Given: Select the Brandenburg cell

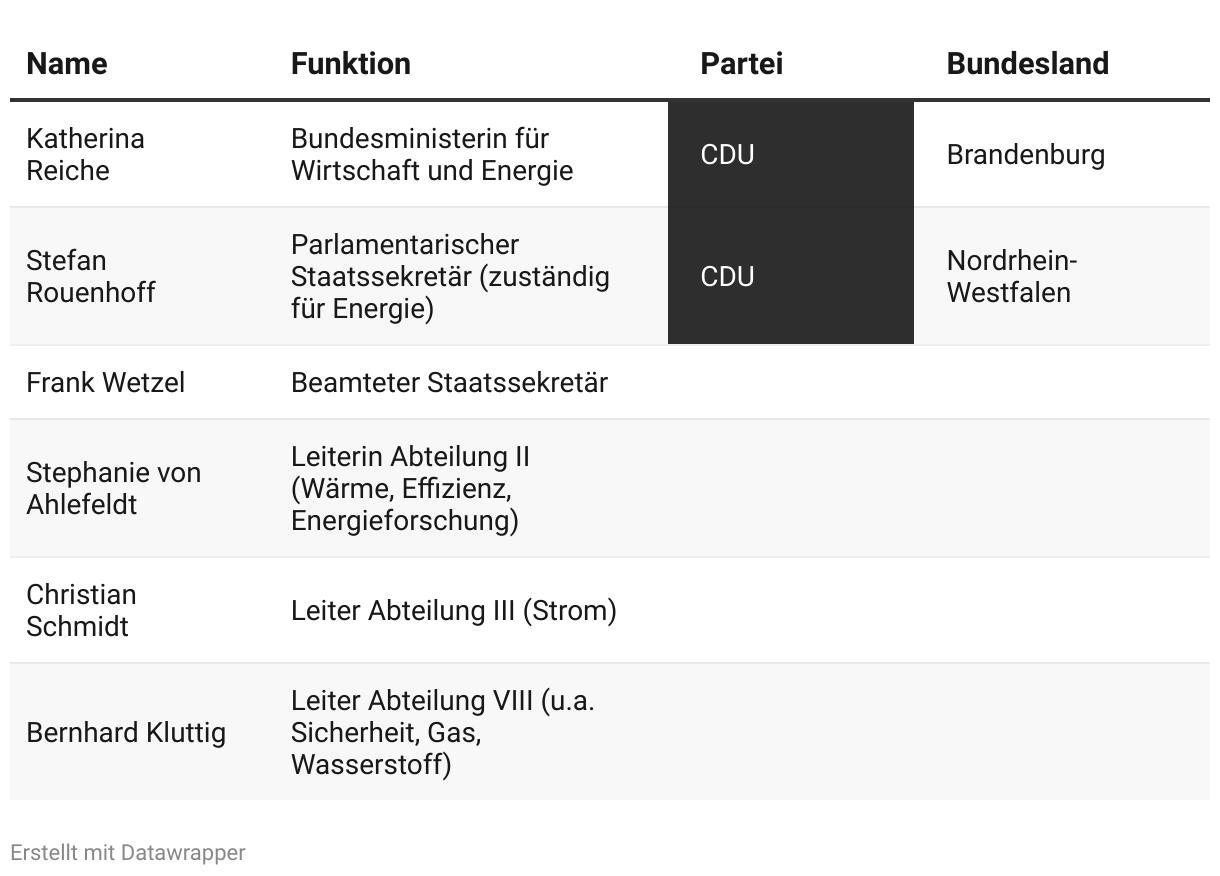Looking at the screenshot, I should pyautogui.click(x=1062, y=154).
